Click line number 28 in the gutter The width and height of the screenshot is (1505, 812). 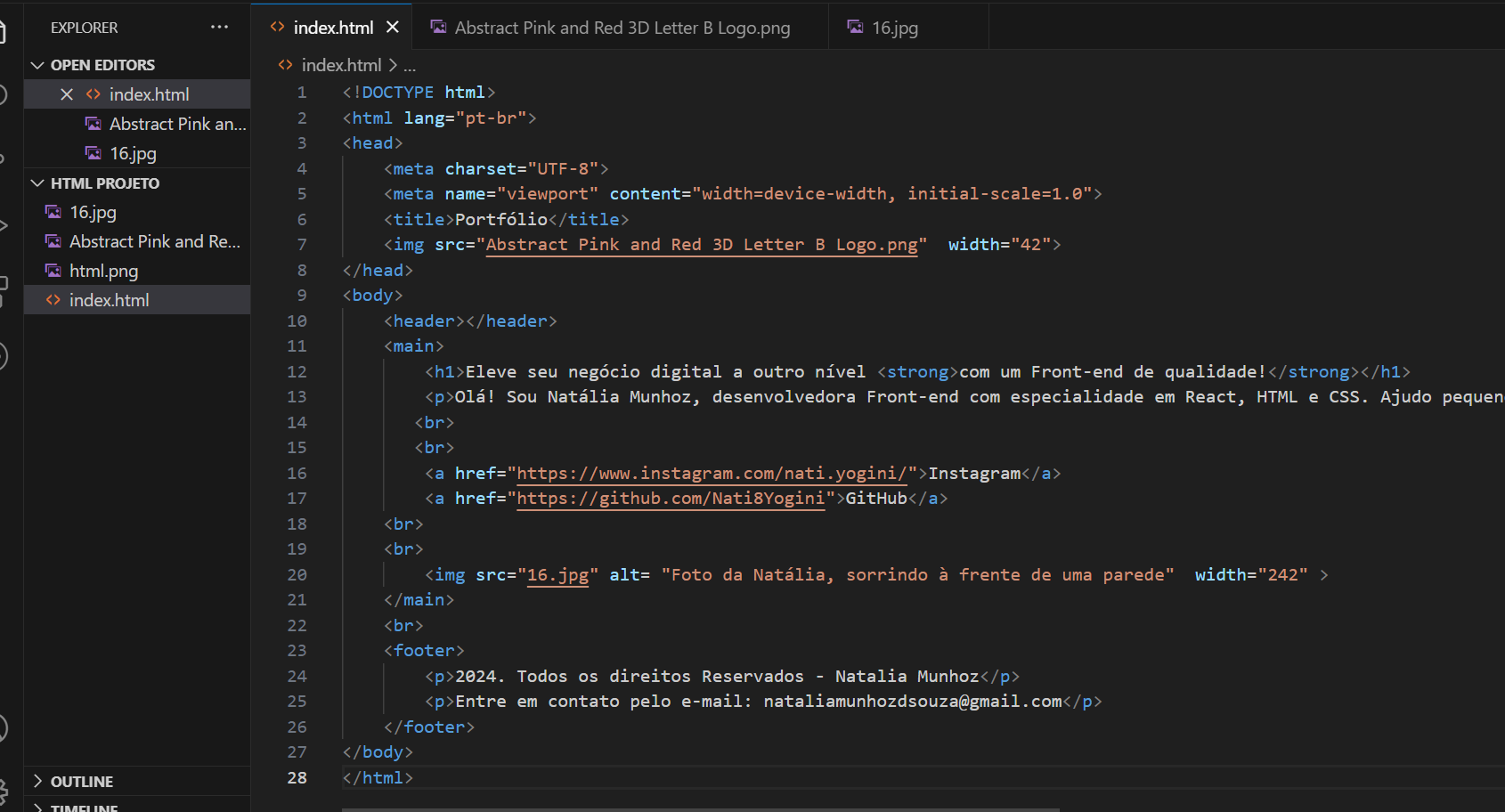297,777
